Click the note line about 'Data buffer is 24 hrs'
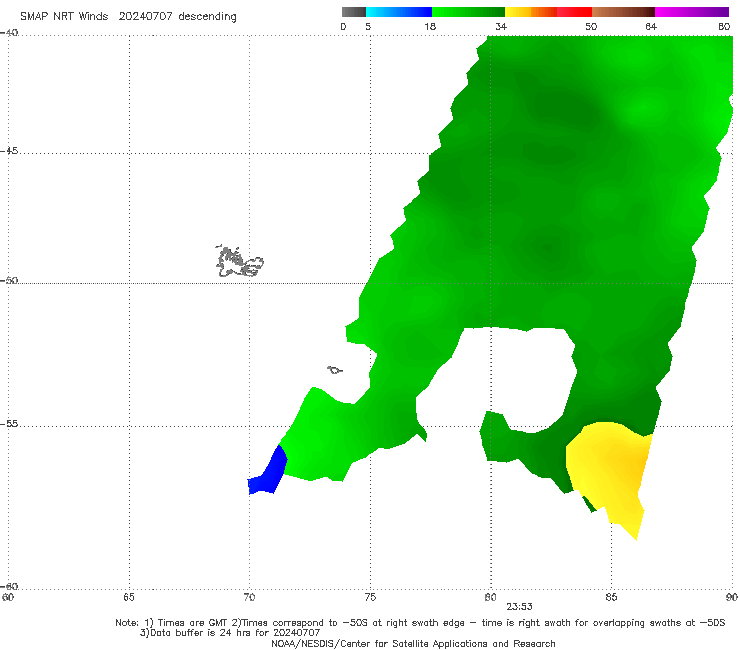The width and height of the screenshot is (740, 650). pos(230,633)
